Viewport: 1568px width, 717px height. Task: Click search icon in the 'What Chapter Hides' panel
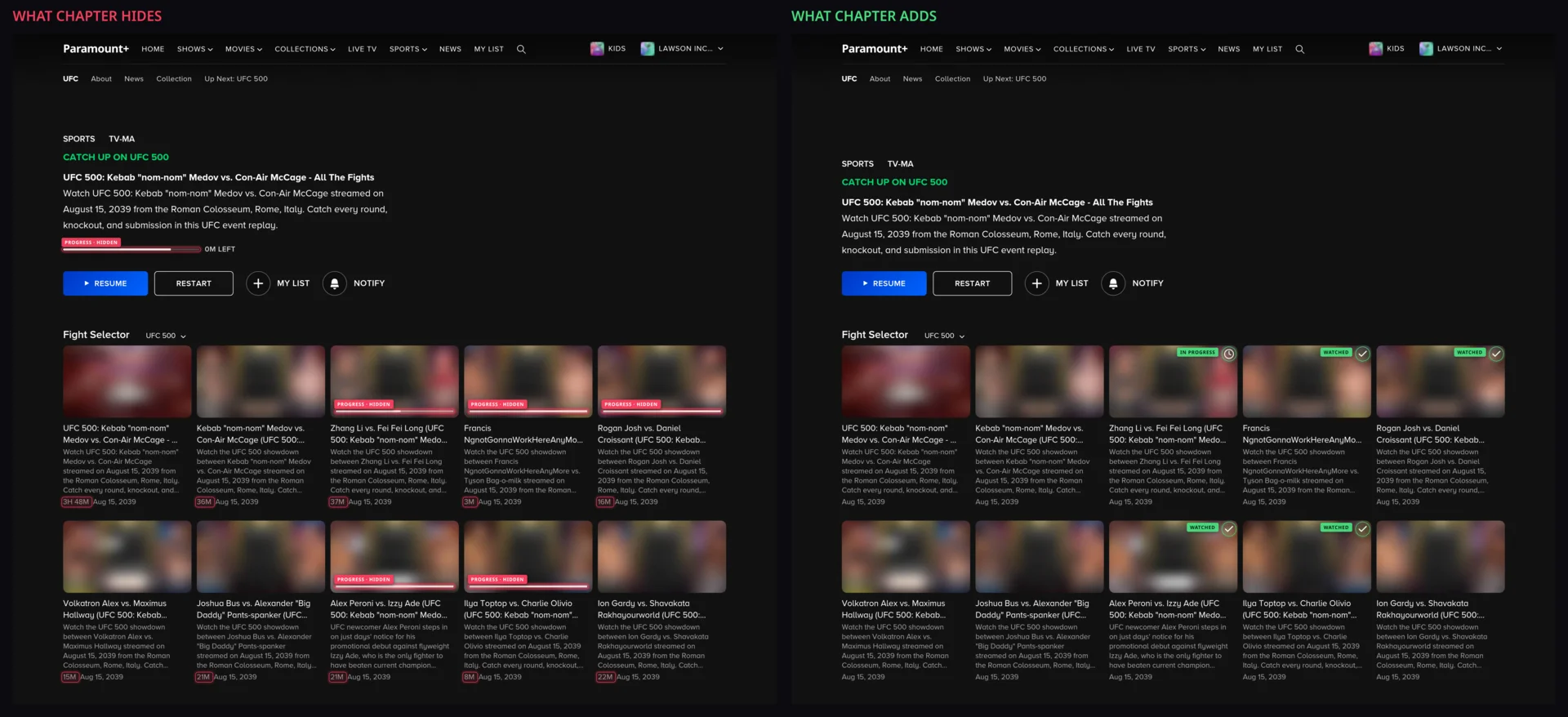click(x=521, y=49)
